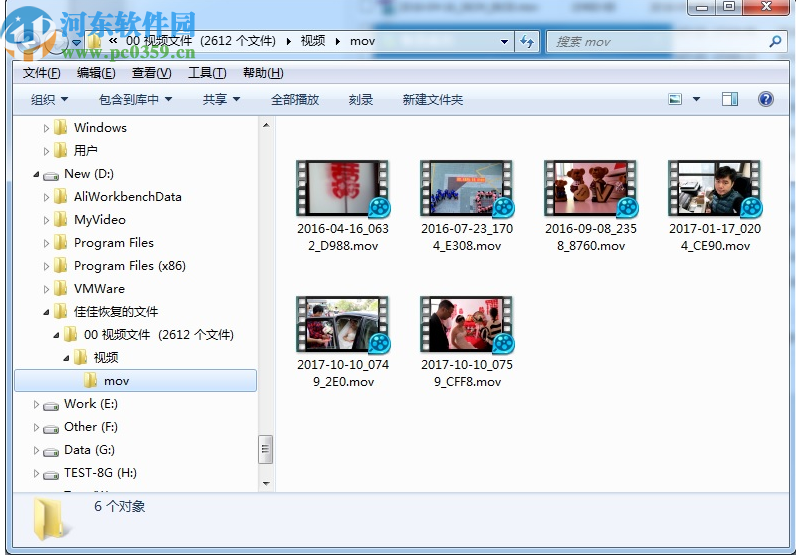Image resolution: width=796 pixels, height=557 pixels.
Task: Select video 2016-07-23_1704_E308.mov
Action: click(x=467, y=206)
